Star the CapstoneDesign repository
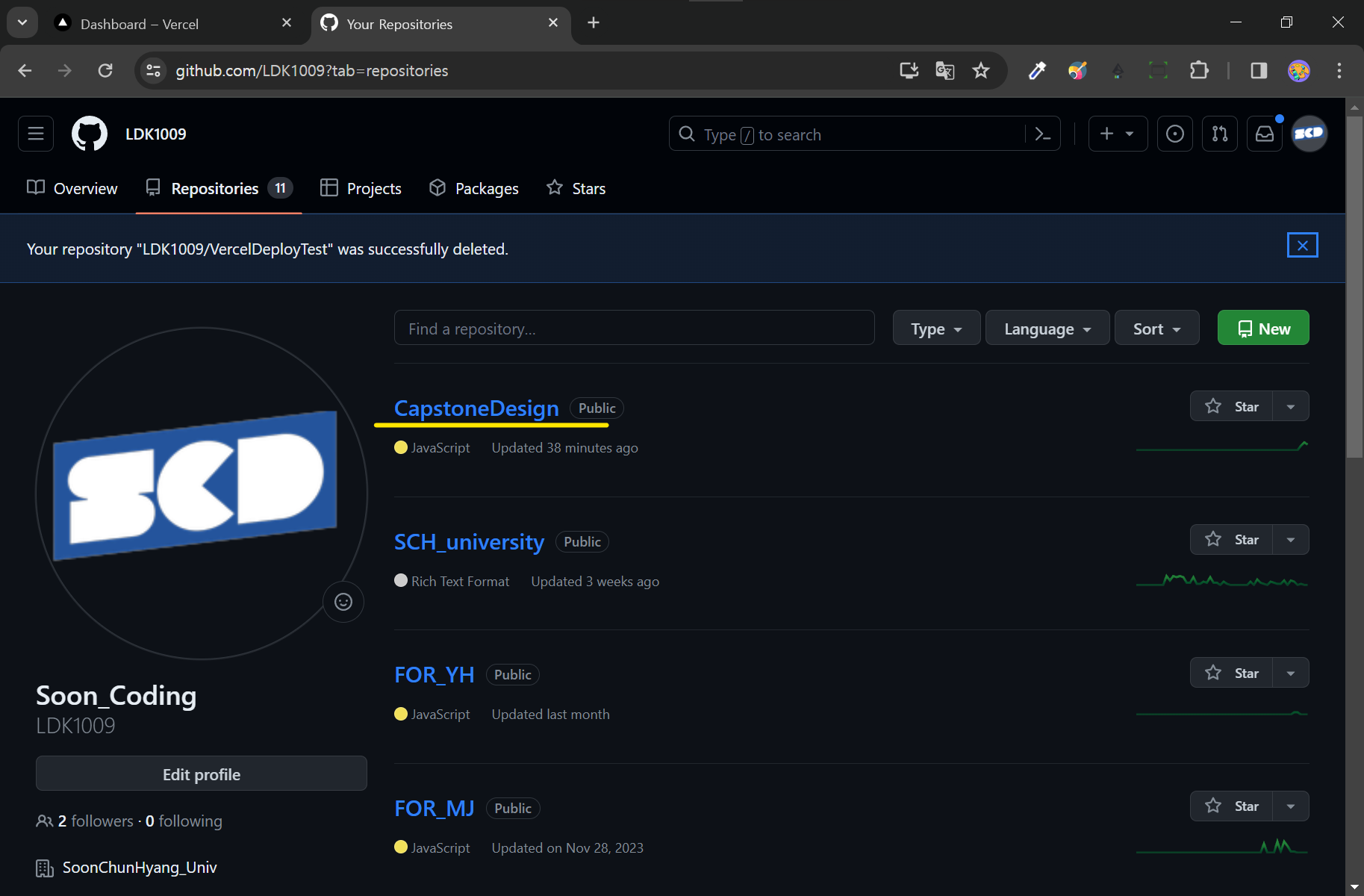This screenshot has height=896, width=1364. (x=1231, y=406)
